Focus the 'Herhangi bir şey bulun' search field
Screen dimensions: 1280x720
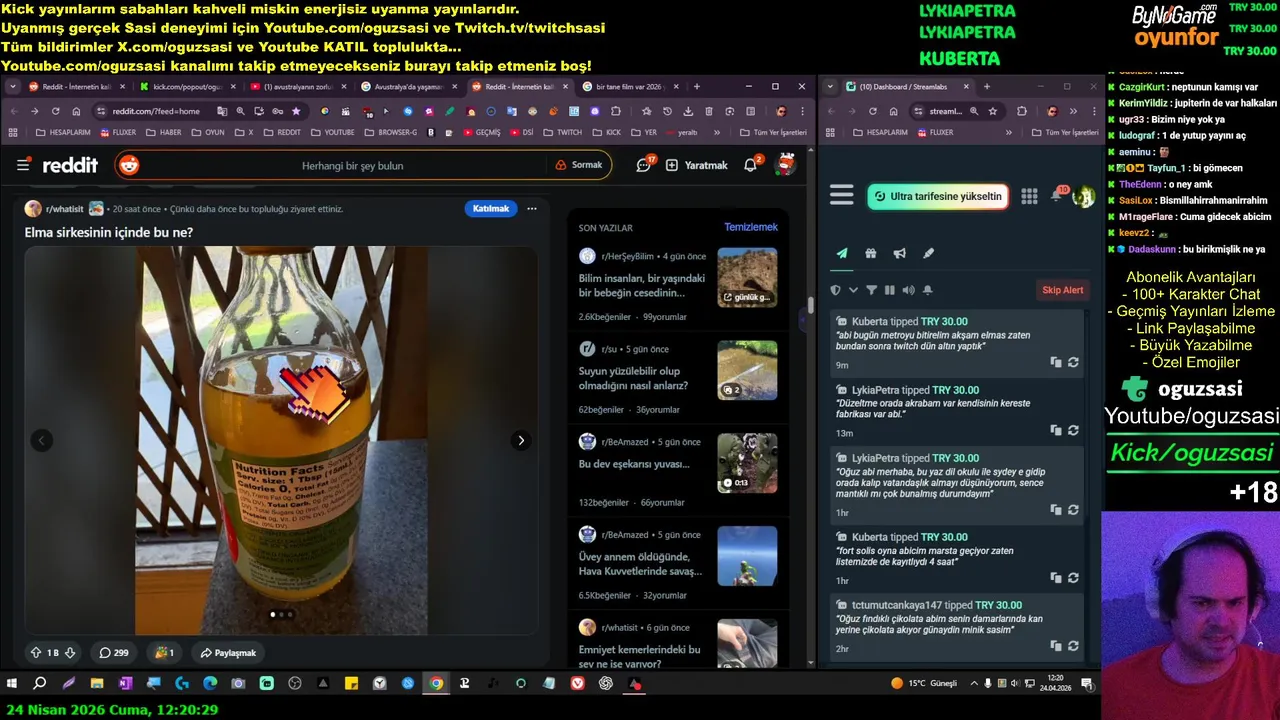353,165
